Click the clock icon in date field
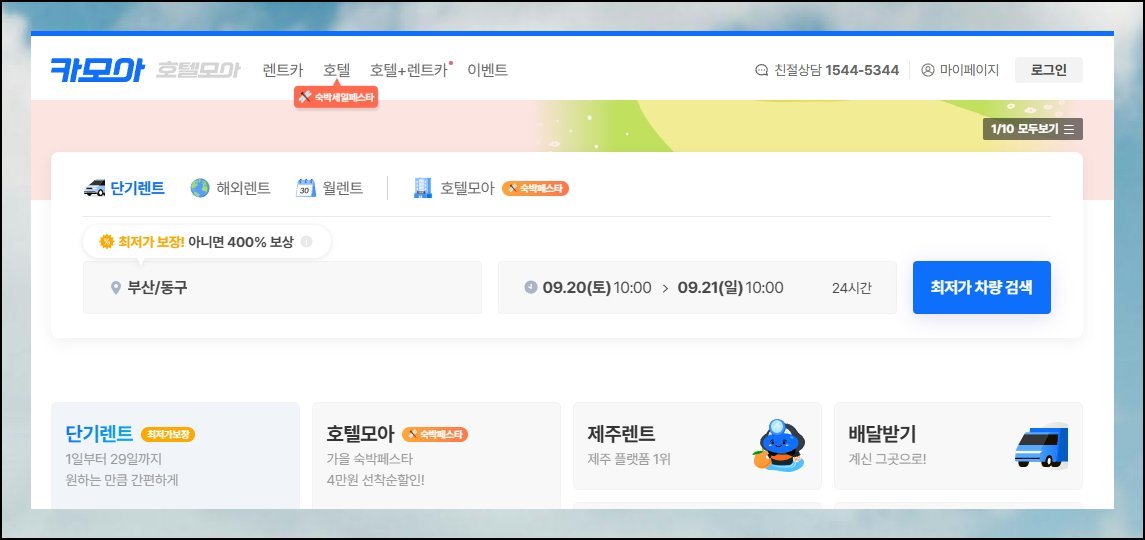Screen dimensions: 1145x540 pos(531,287)
